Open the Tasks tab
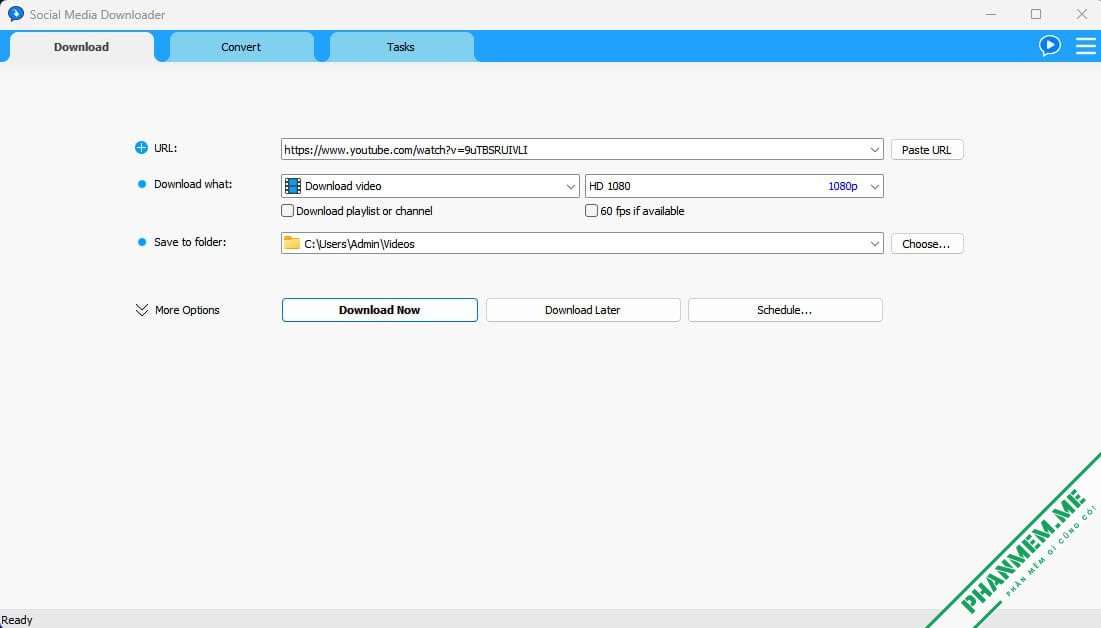 click(x=401, y=47)
